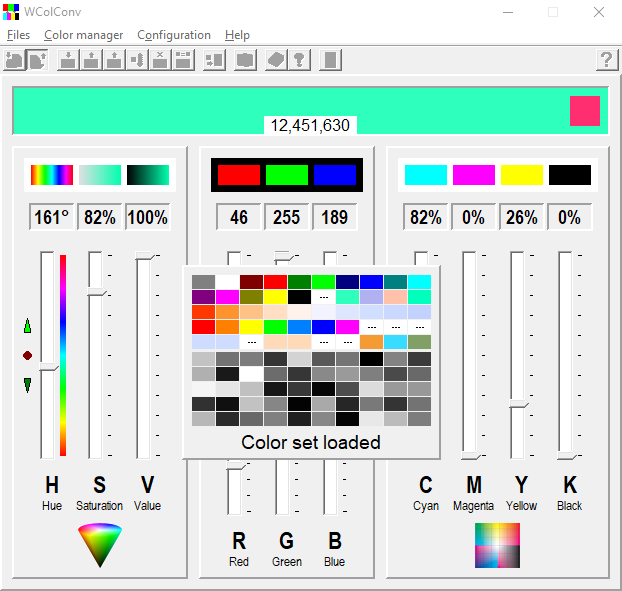Image resolution: width=622 pixels, height=591 pixels.
Task: Click the HSV color cone icon
Action: [x=100, y=545]
